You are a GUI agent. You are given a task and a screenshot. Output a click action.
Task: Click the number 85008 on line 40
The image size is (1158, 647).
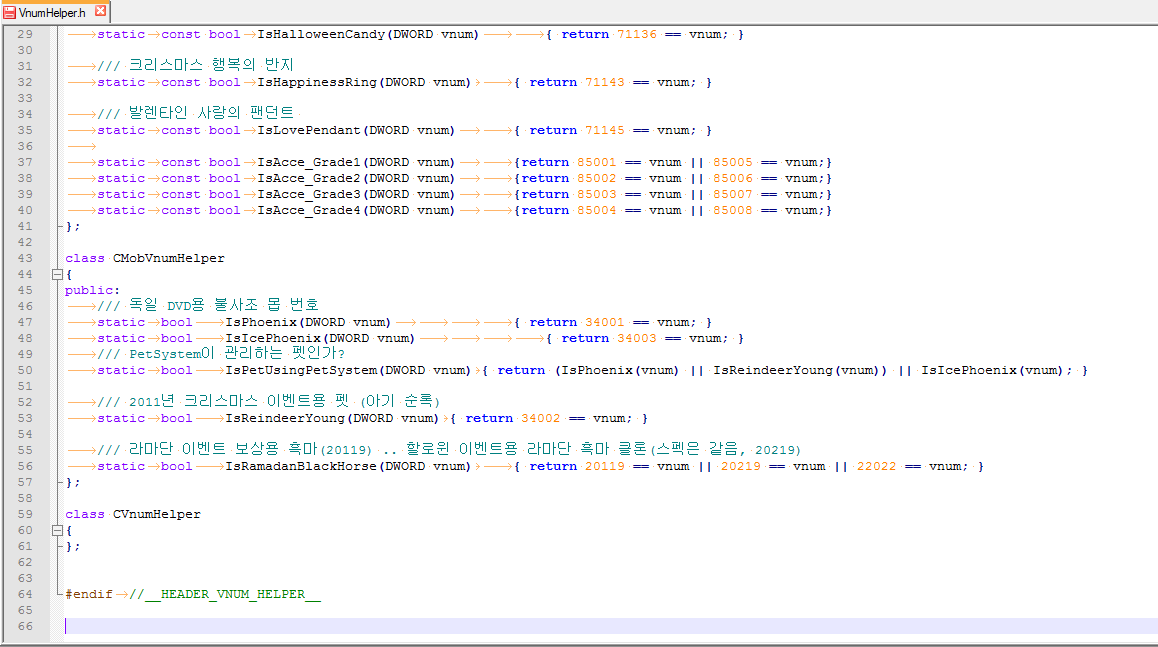[733, 210]
